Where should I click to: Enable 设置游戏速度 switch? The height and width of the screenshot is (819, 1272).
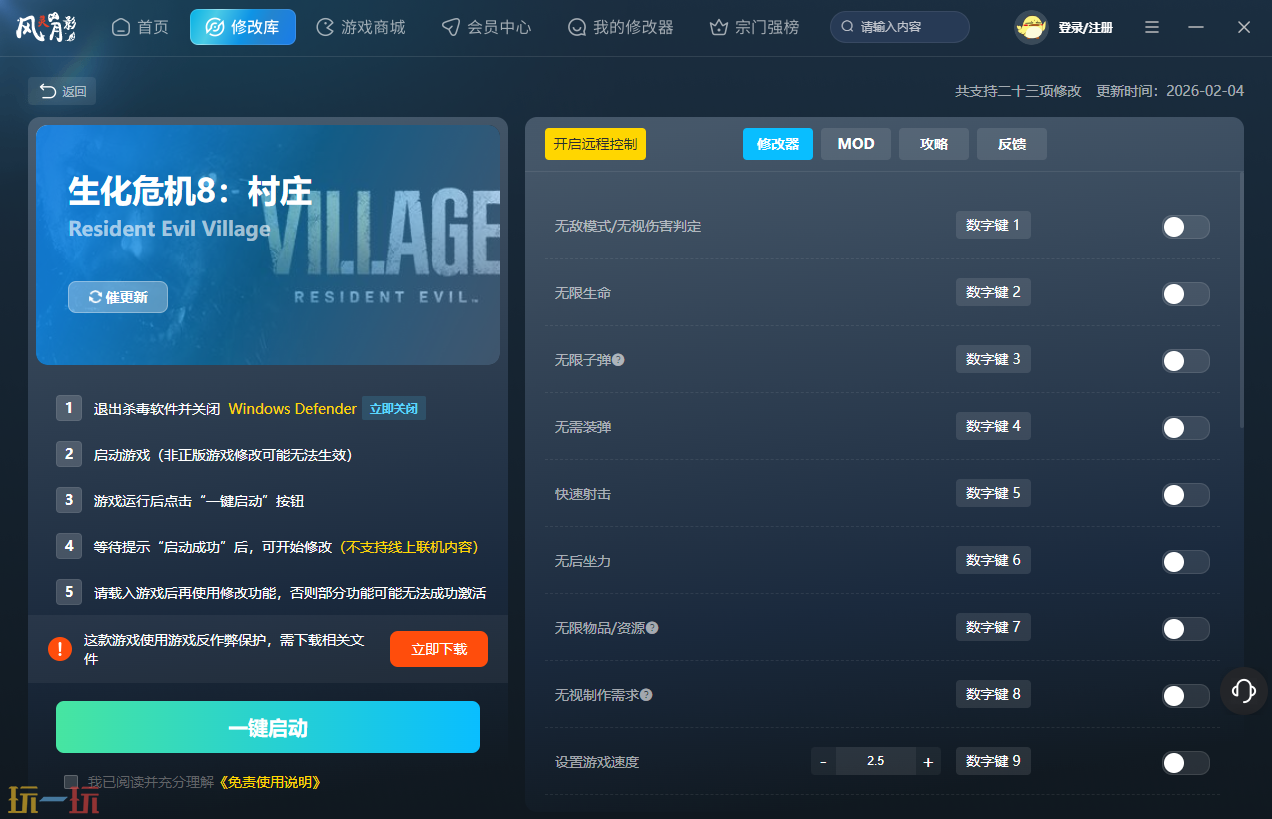pyautogui.click(x=1186, y=763)
